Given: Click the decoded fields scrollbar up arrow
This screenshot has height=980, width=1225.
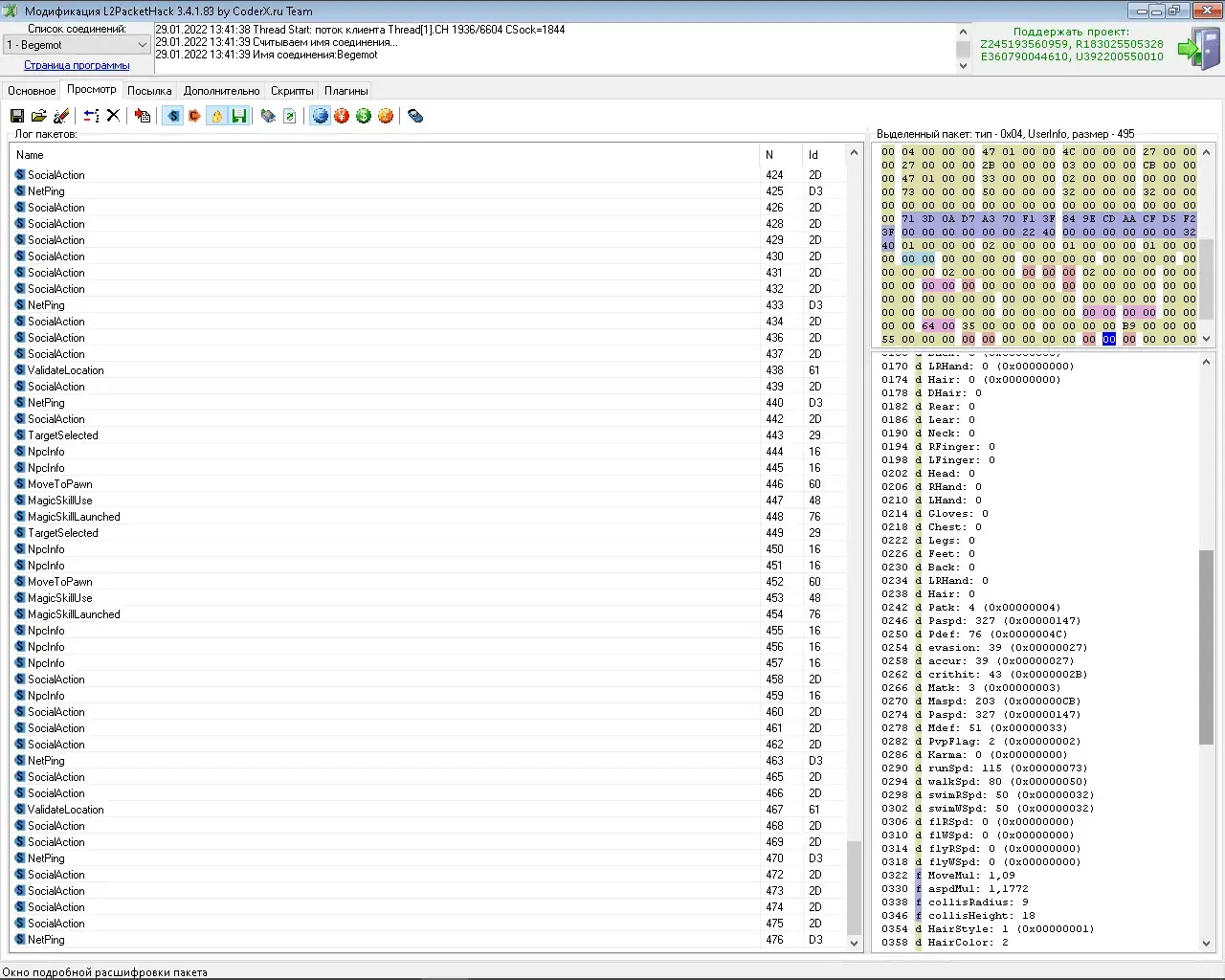Looking at the screenshot, I should pos(1206,362).
